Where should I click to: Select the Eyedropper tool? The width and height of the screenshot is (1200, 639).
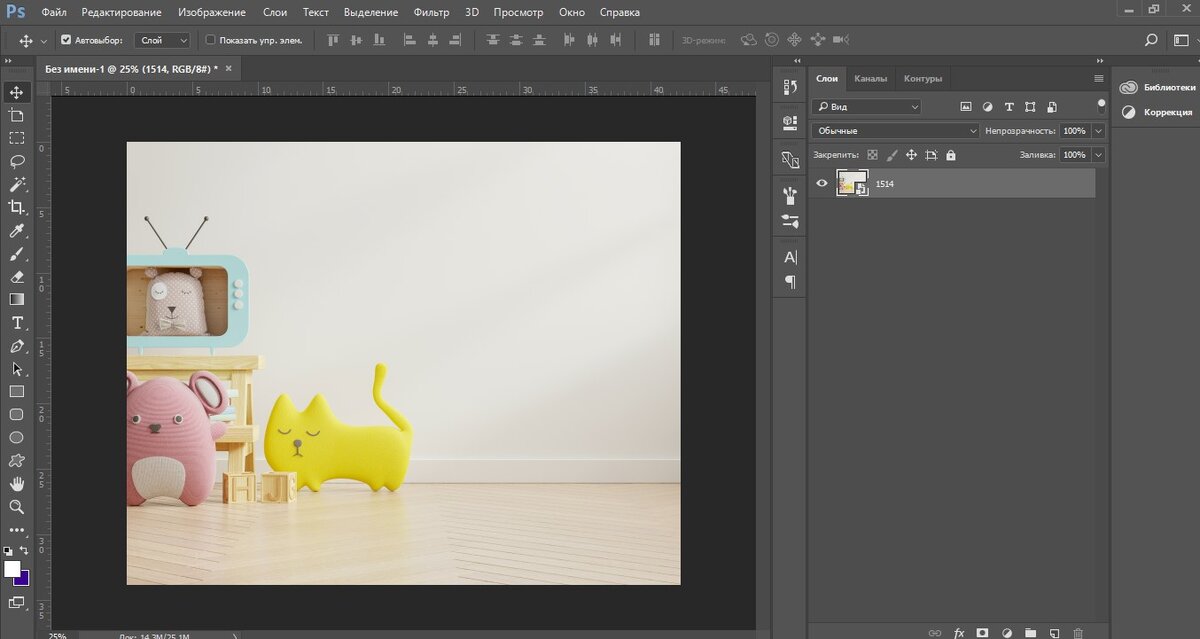(x=17, y=230)
